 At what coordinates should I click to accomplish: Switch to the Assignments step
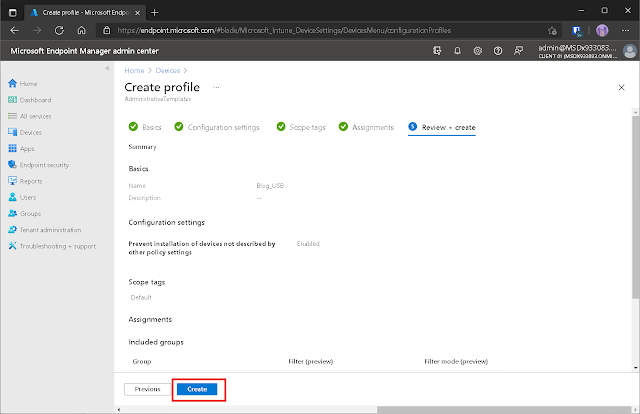366,127
